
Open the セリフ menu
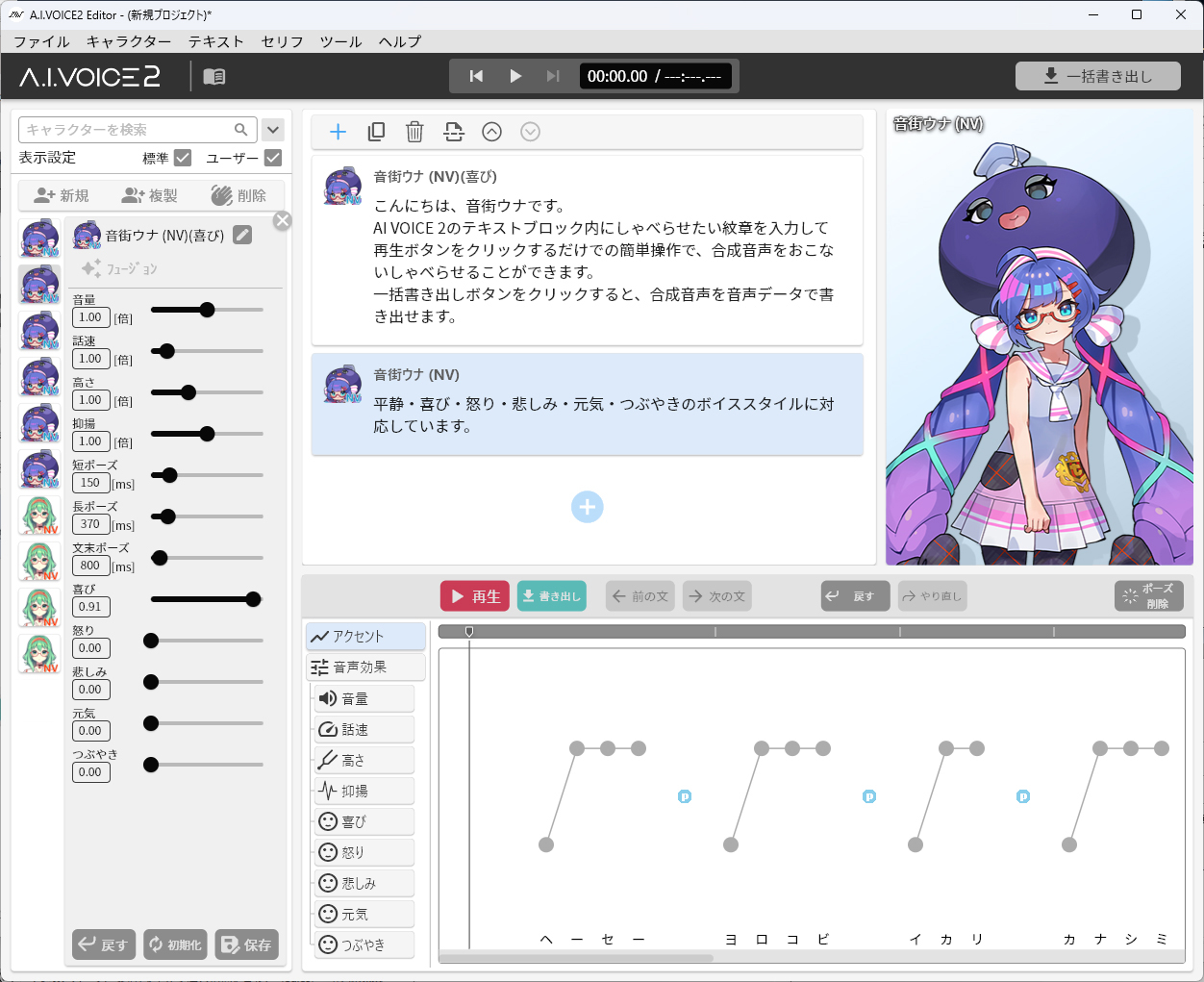click(x=282, y=41)
